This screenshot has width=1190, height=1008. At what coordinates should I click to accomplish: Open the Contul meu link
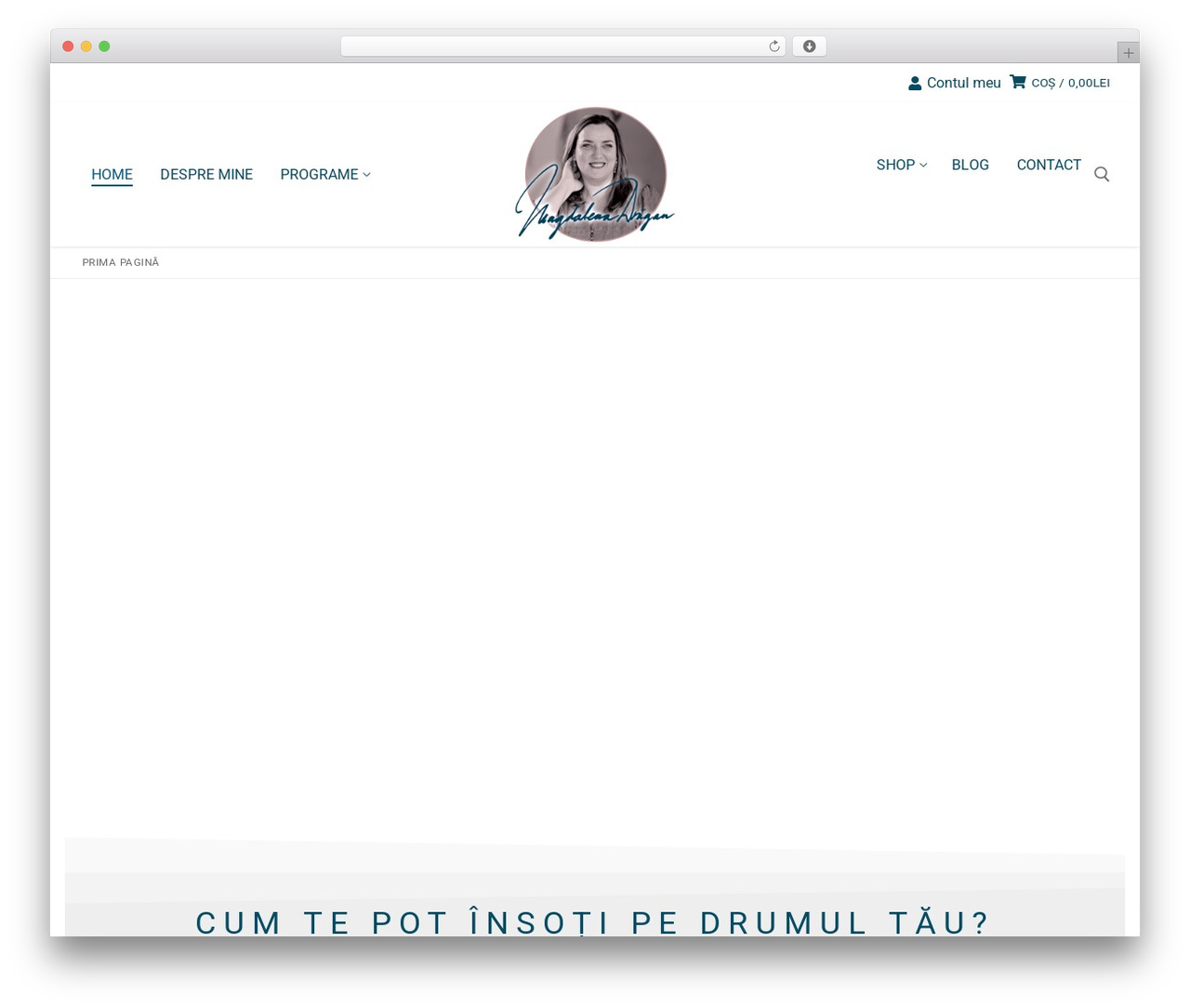pyautogui.click(x=963, y=83)
